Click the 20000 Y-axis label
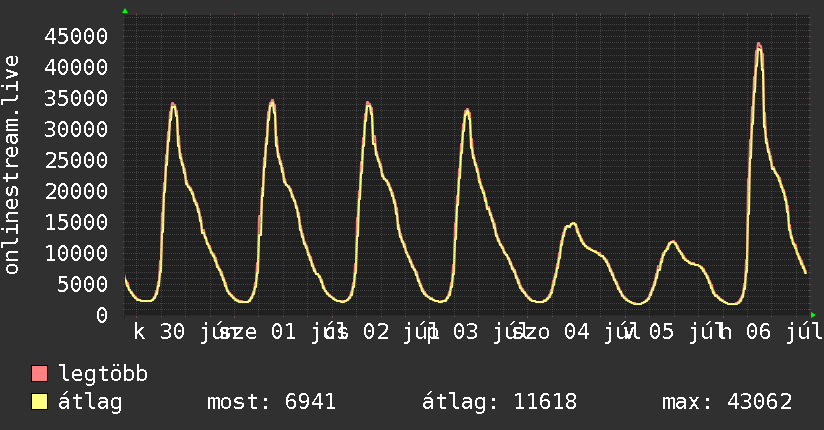This screenshot has width=824, height=430. pos(76,191)
